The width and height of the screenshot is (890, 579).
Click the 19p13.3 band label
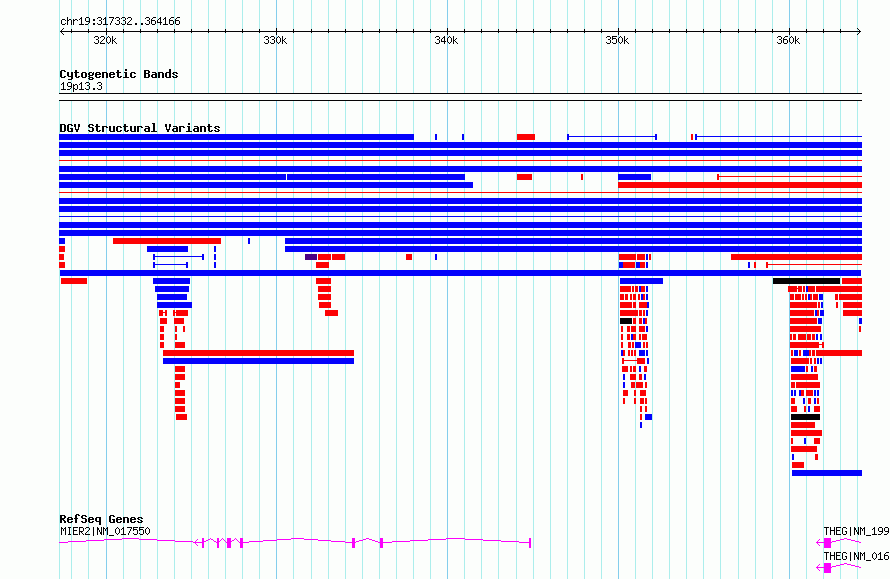pos(81,86)
